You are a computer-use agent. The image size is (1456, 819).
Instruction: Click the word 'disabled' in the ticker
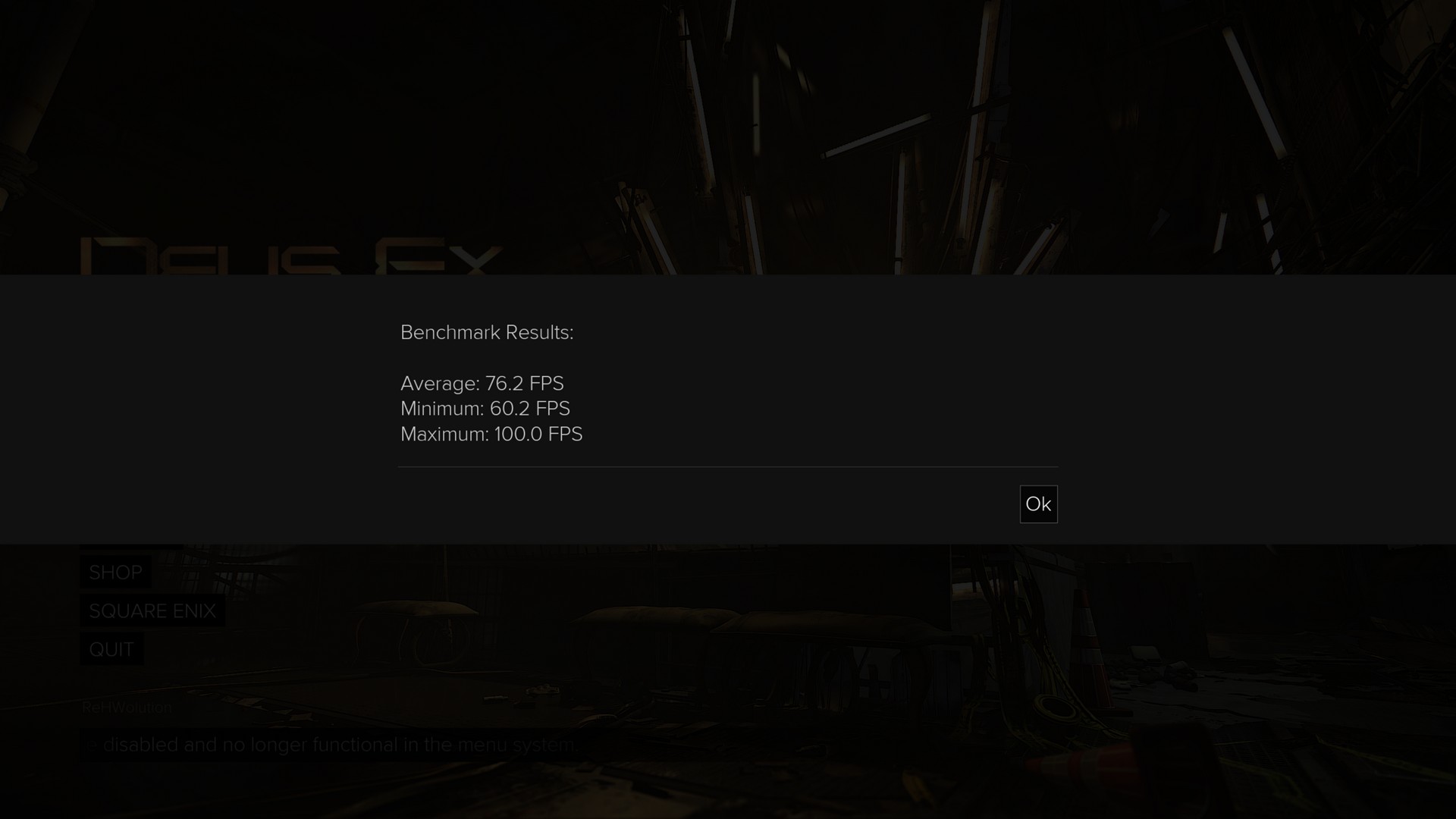pyautogui.click(x=140, y=745)
